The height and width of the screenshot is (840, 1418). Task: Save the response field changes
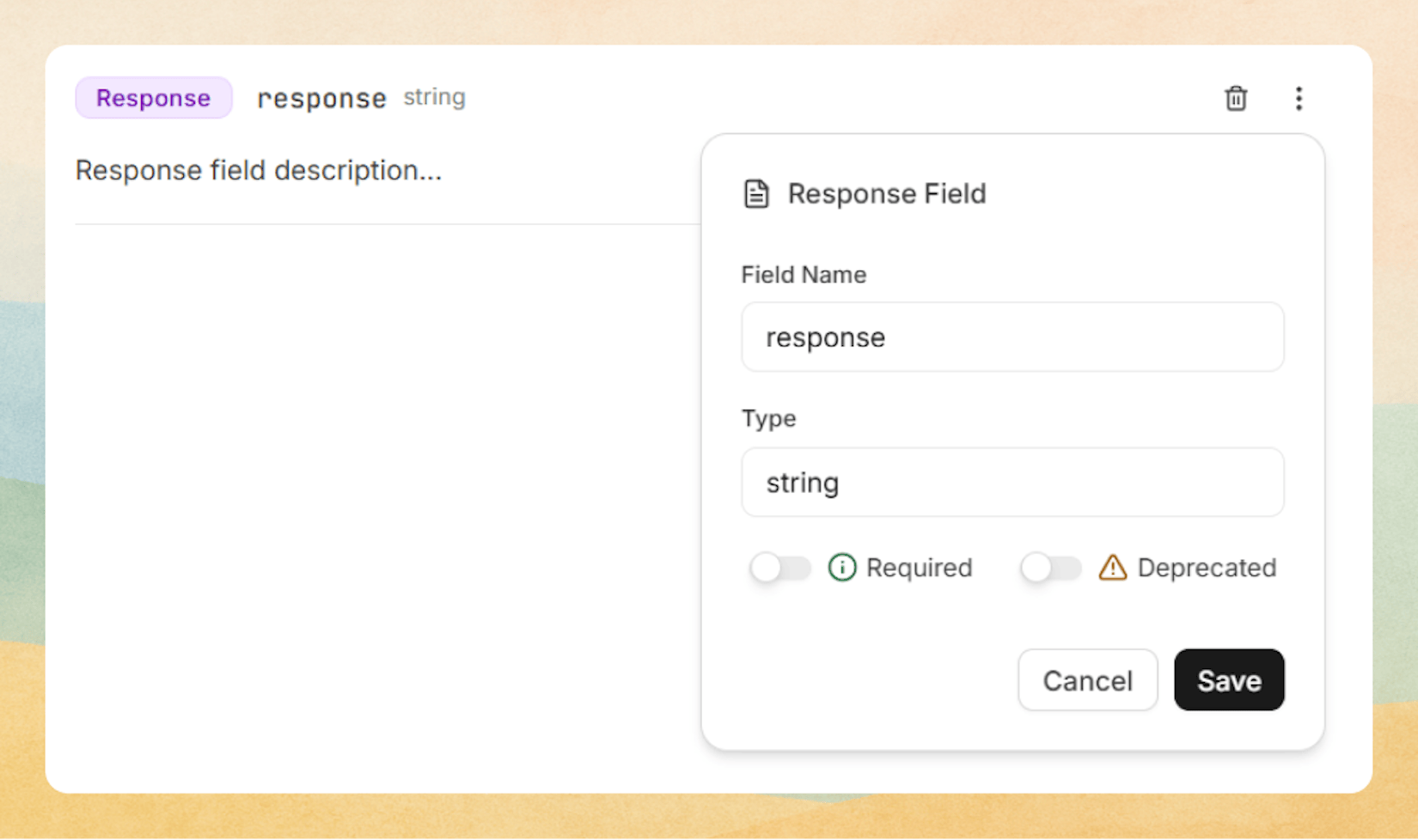(1228, 679)
